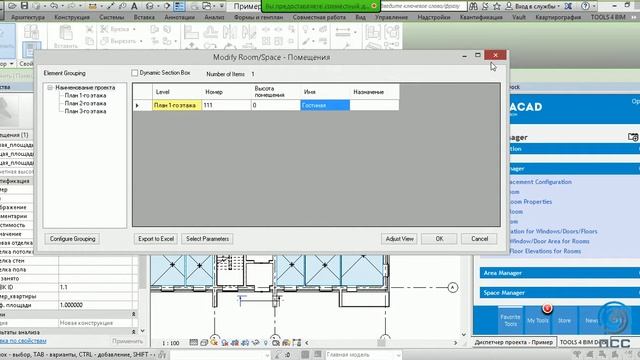Open the Врезка dropdown arrow
This screenshot has width=640, height=360.
(x=134, y=29)
